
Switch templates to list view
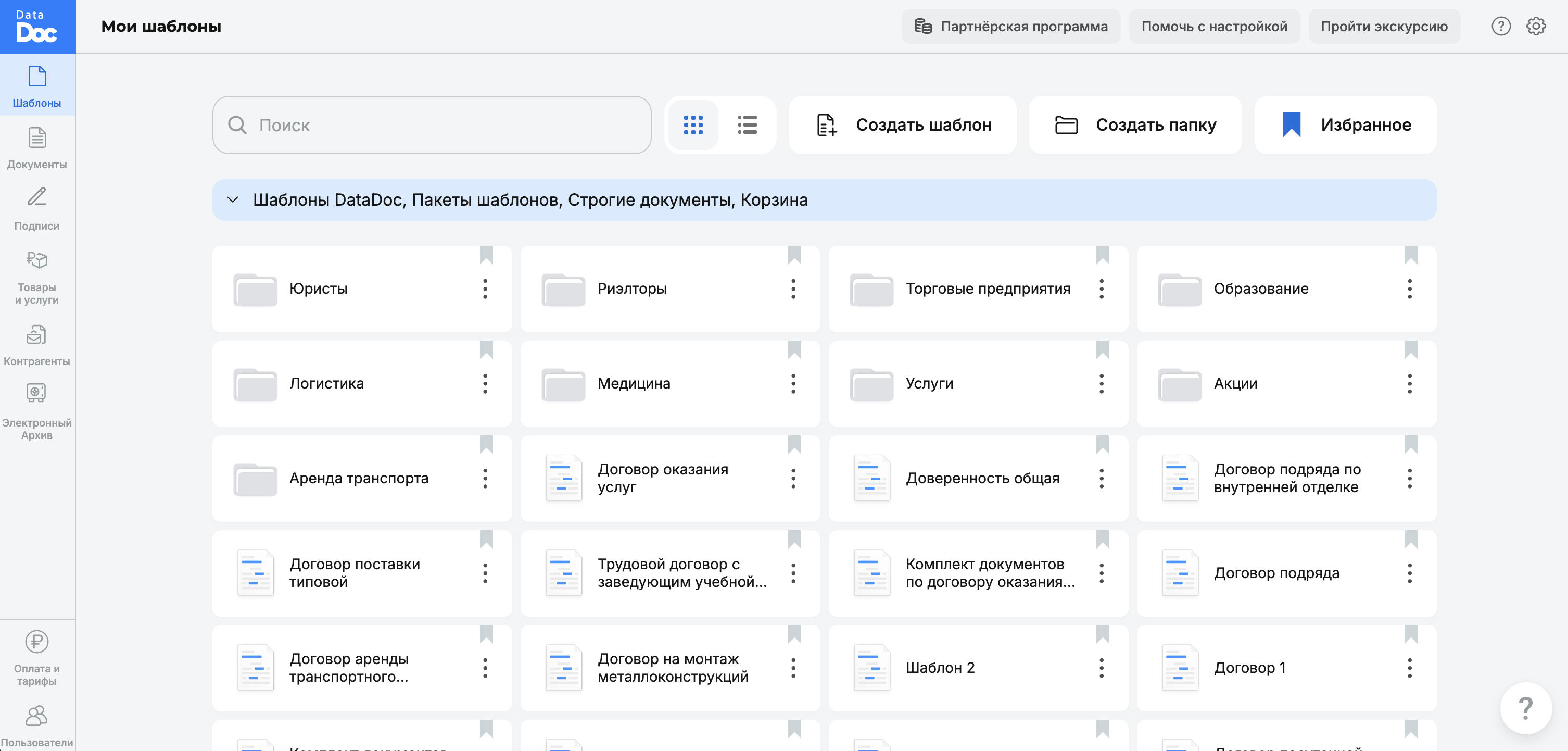pyautogui.click(x=747, y=125)
